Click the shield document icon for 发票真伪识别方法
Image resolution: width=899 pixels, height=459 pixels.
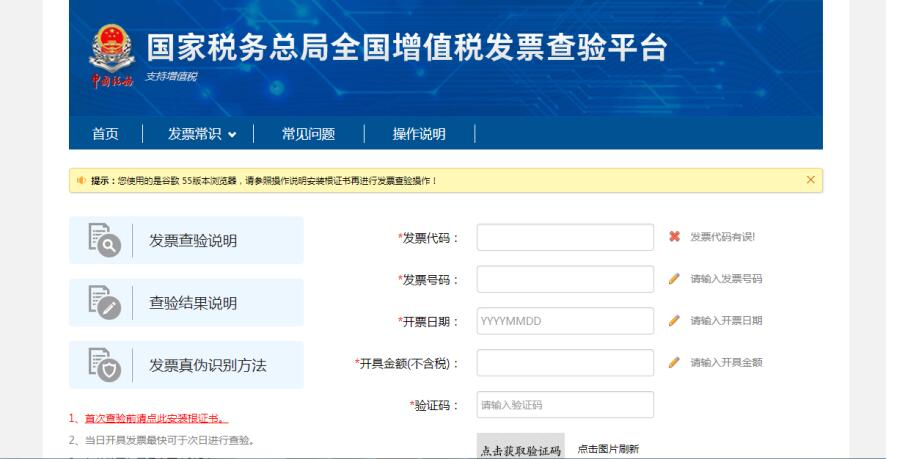[105, 364]
